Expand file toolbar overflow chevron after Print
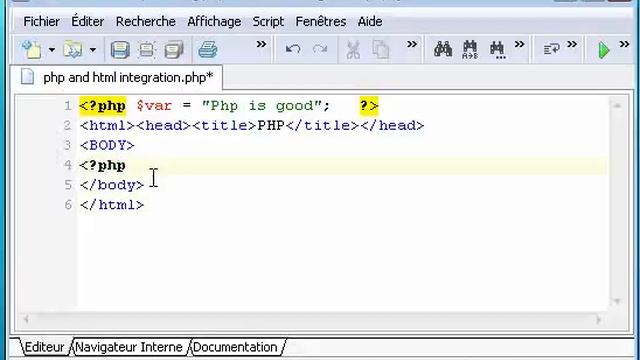The height and width of the screenshot is (360, 640). pos(261,44)
